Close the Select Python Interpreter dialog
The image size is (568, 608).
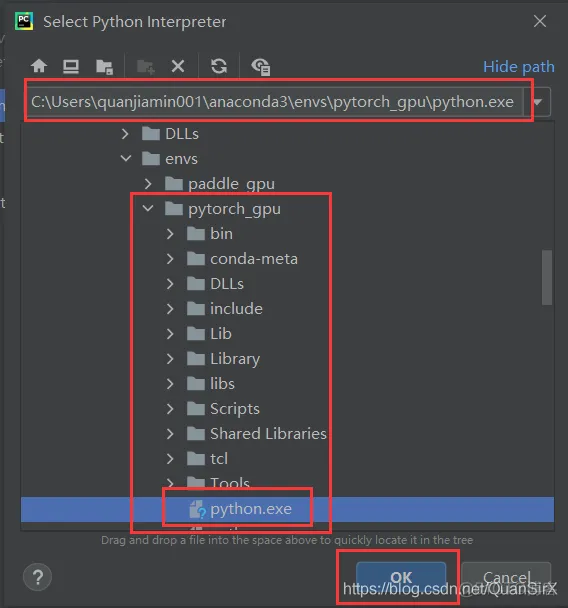click(540, 21)
